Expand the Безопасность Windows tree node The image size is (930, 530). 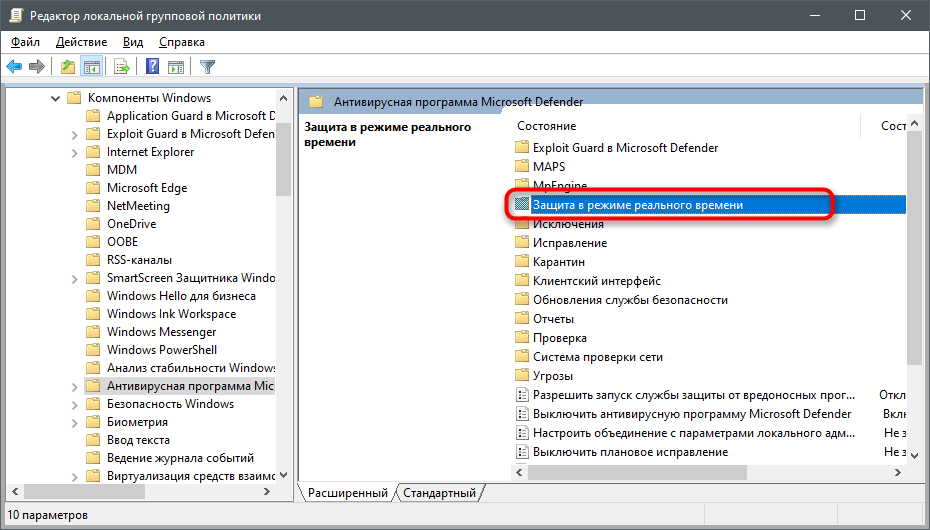click(74, 405)
